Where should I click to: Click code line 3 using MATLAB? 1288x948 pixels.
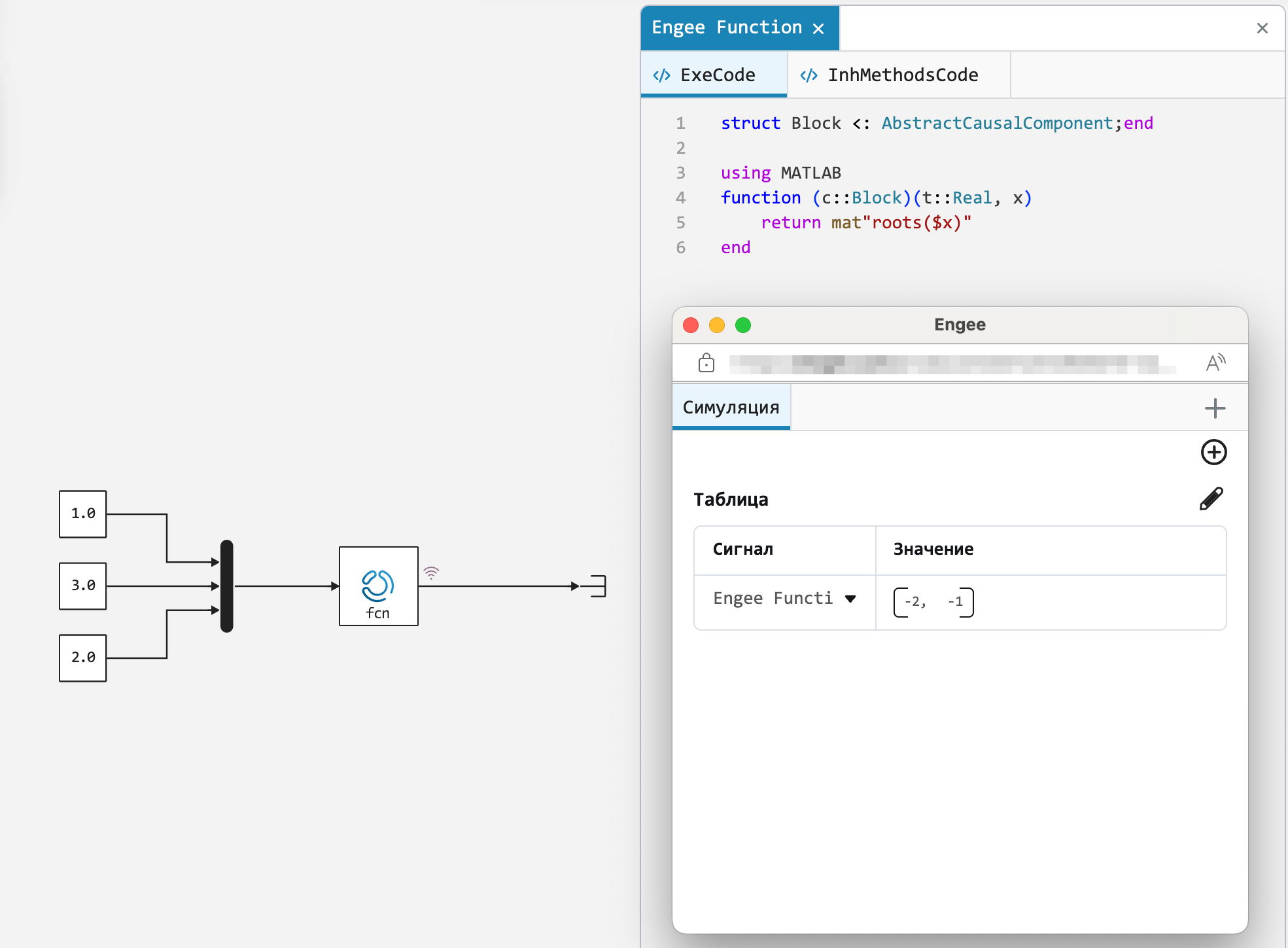click(780, 173)
